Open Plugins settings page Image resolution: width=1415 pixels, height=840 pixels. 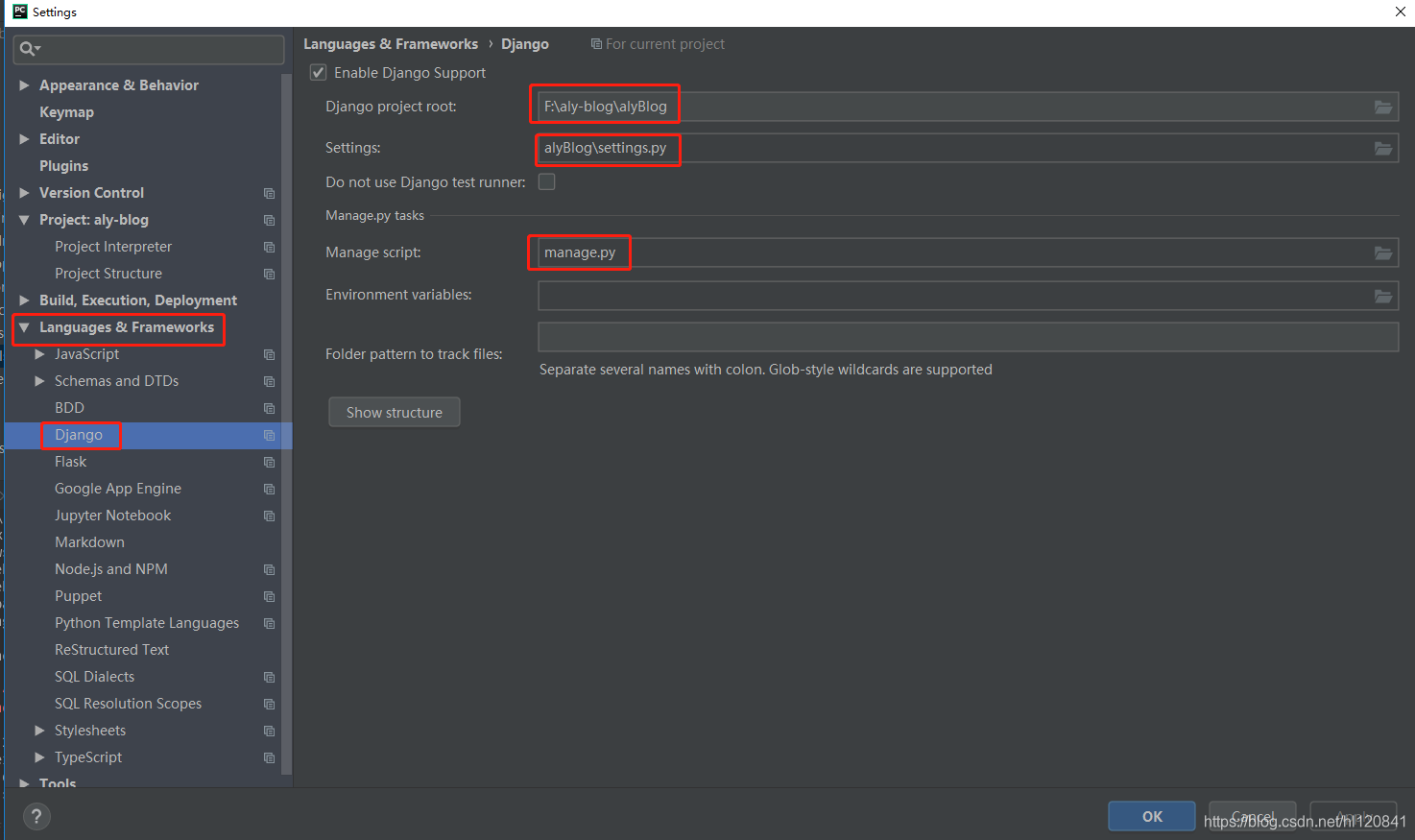[x=63, y=166]
